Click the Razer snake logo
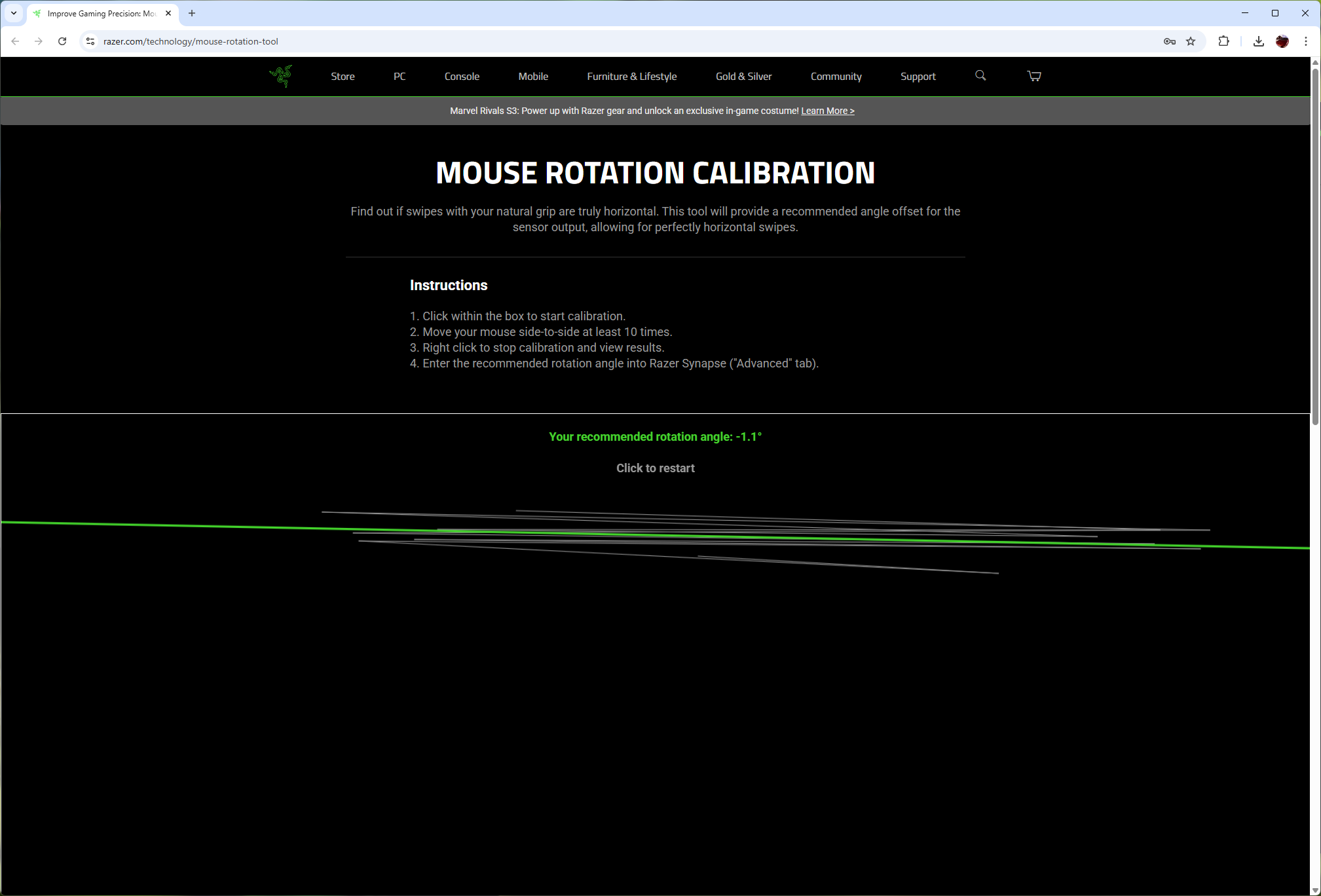1321x896 pixels. point(280,76)
